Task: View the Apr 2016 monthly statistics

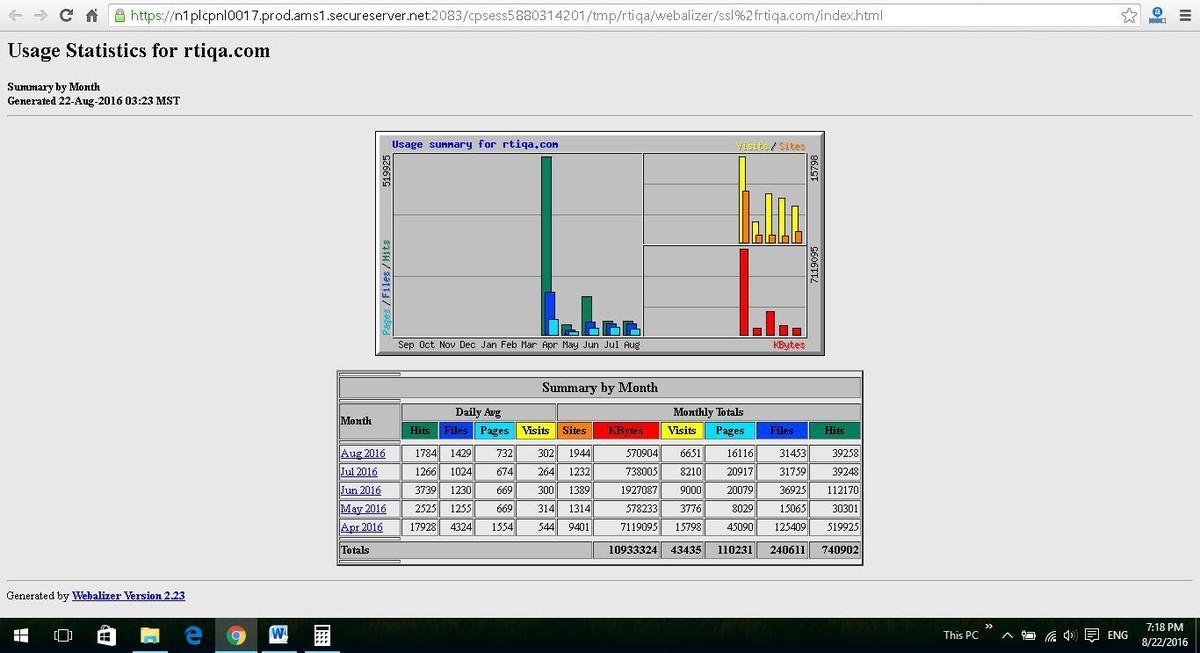Action: [x=362, y=527]
